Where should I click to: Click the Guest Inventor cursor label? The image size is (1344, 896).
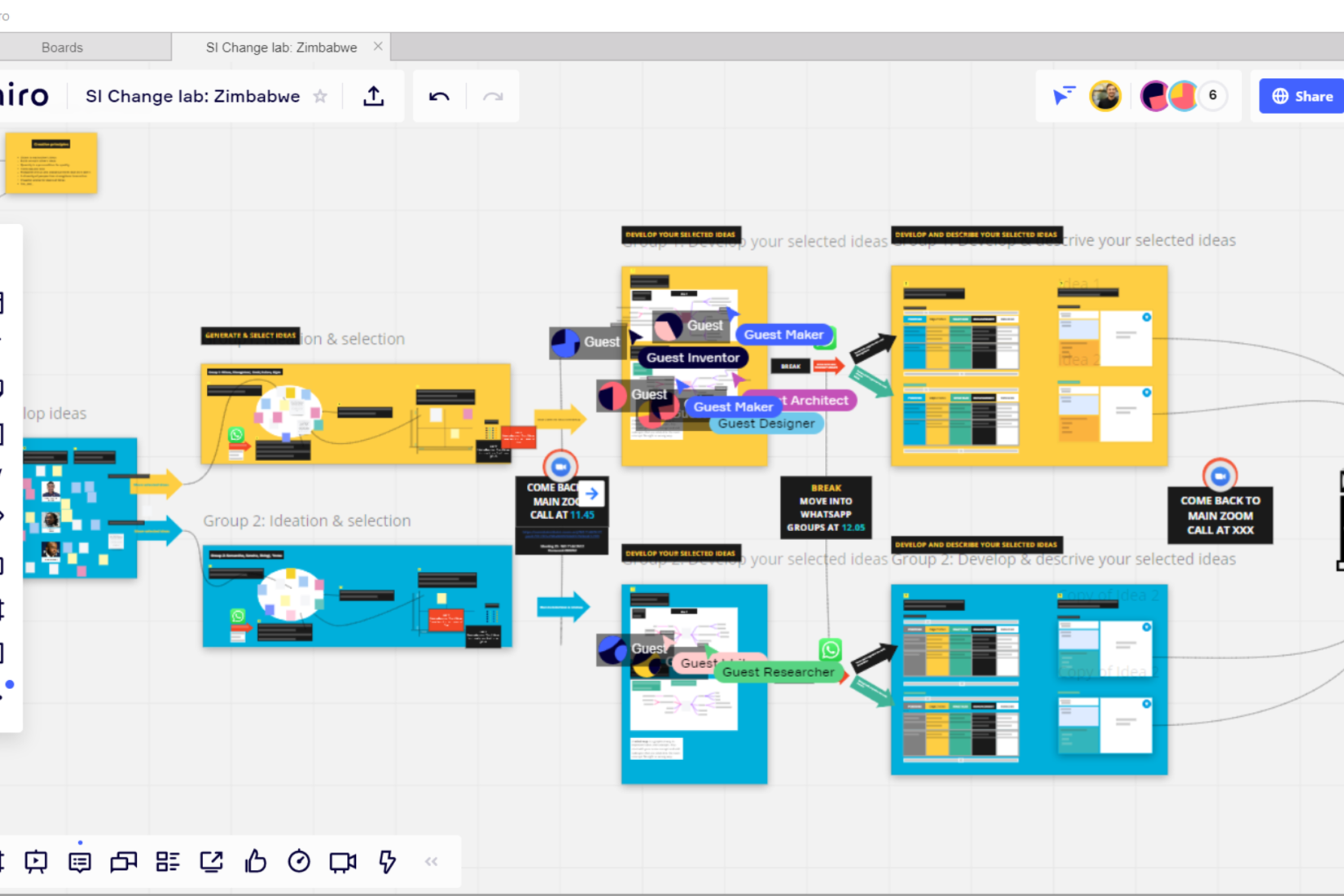point(693,358)
